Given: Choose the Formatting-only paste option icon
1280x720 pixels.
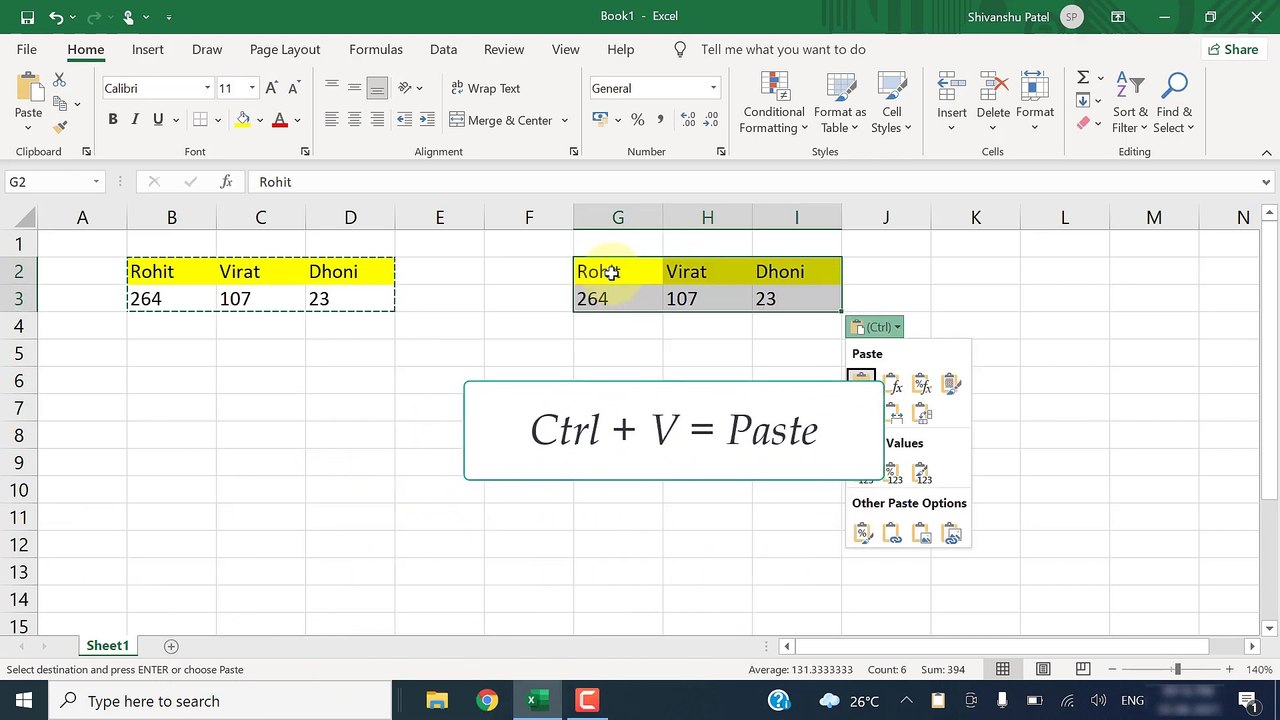Looking at the screenshot, I should [863, 534].
